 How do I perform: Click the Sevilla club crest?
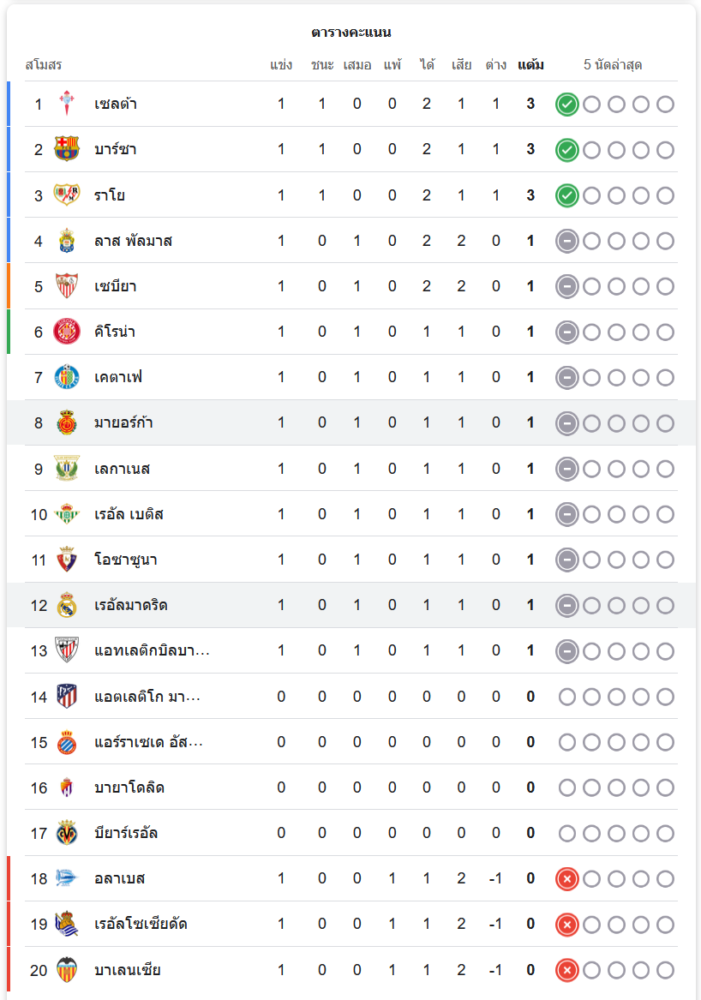[x=66, y=286]
